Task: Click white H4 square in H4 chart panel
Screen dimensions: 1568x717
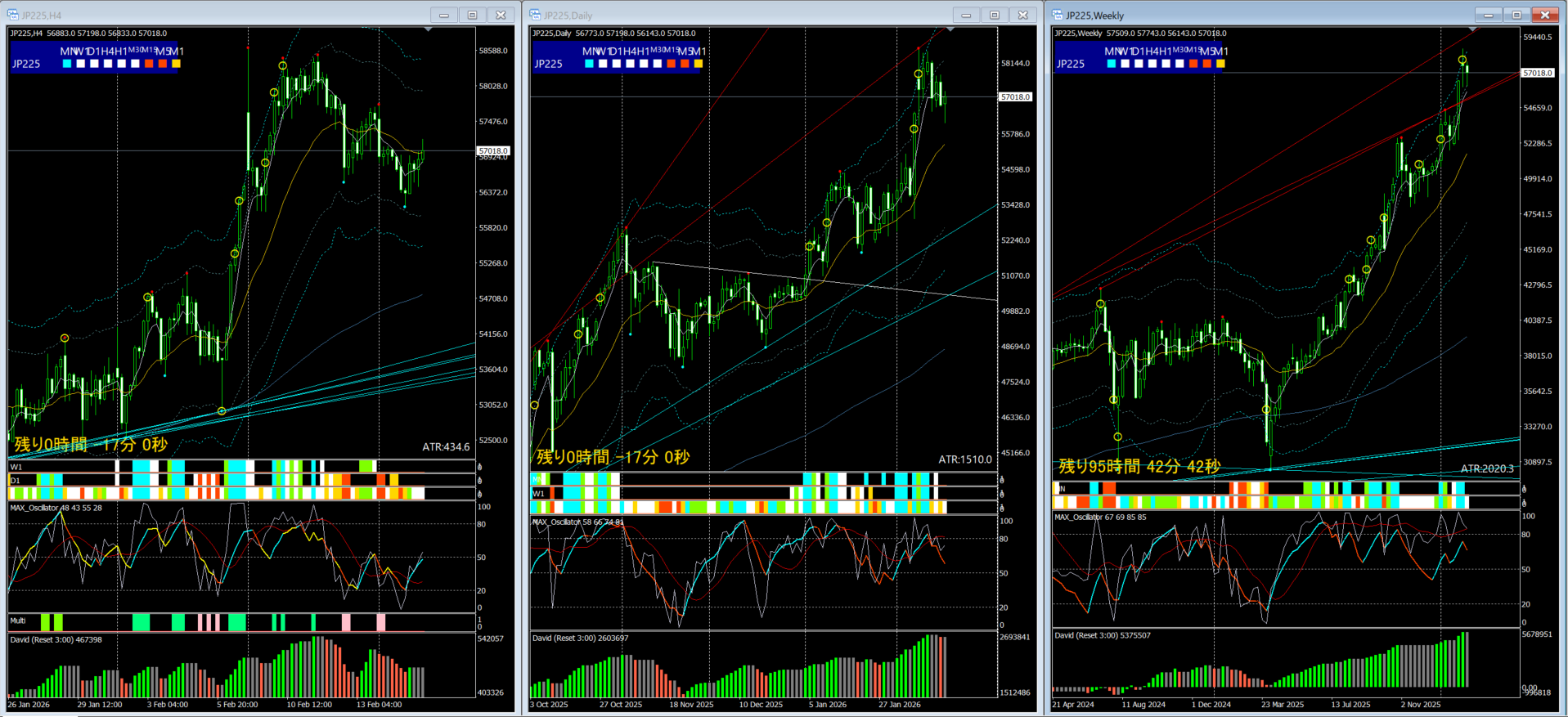Action: 108,64
